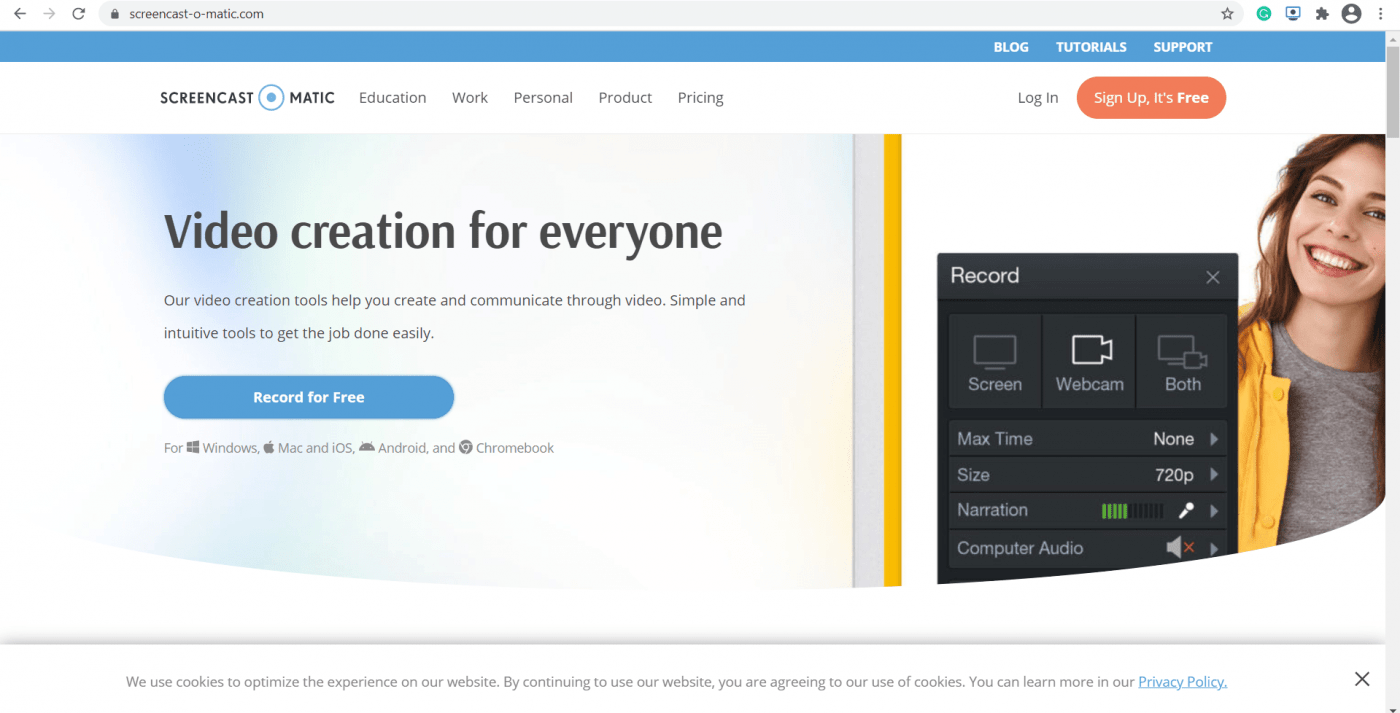Screen dimensions: 1400x713
Task: Bookmark this page with star icon
Action: click(x=1227, y=14)
